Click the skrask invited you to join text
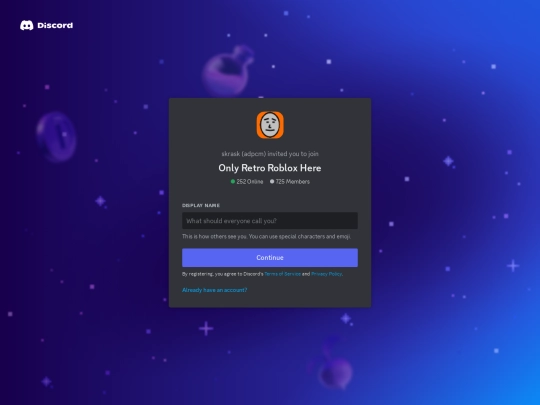 tap(270, 154)
